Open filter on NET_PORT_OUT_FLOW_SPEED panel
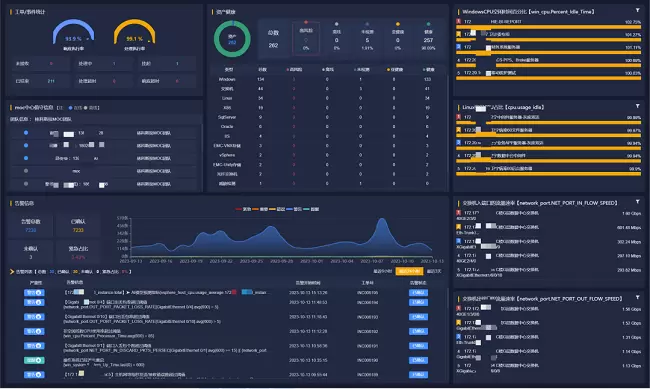Image resolution: width=650 pixels, height=389 pixels. click(x=637, y=297)
